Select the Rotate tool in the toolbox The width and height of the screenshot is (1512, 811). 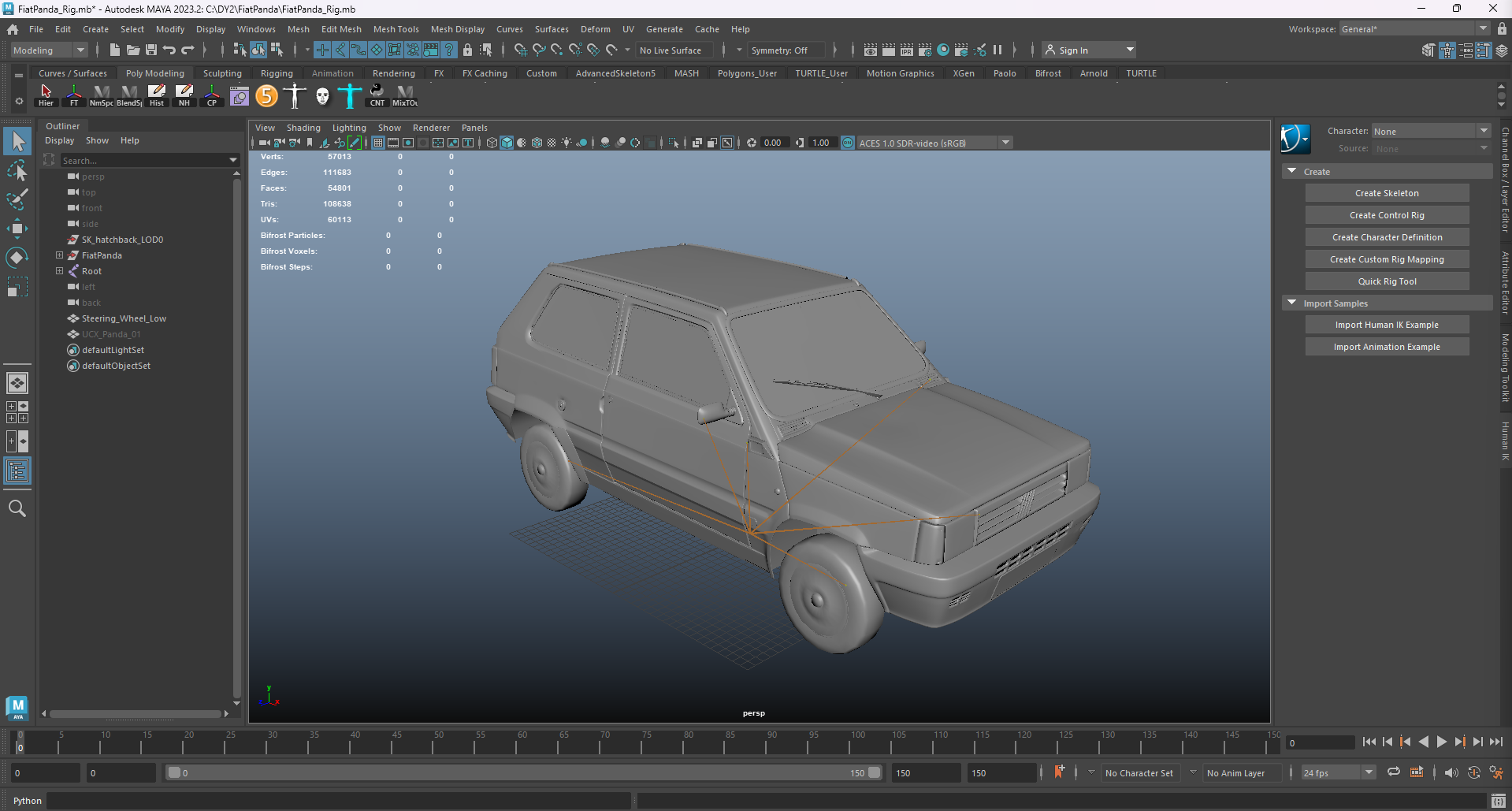pyautogui.click(x=17, y=258)
